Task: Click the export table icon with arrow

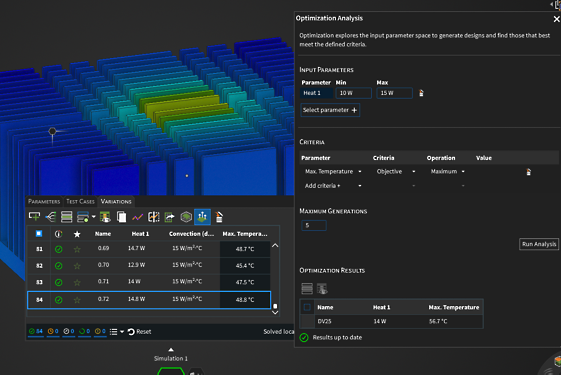Action: [x=170, y=216]
